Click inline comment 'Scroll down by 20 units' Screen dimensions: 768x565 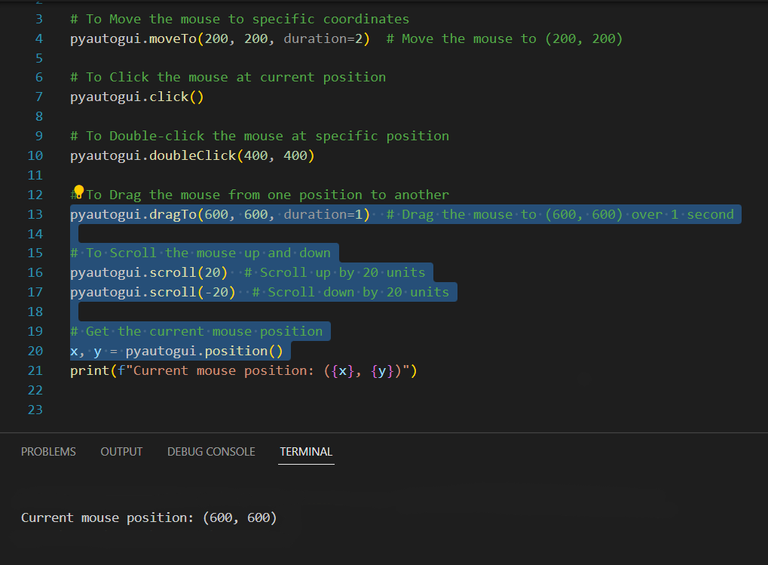(x=350, y=292)
